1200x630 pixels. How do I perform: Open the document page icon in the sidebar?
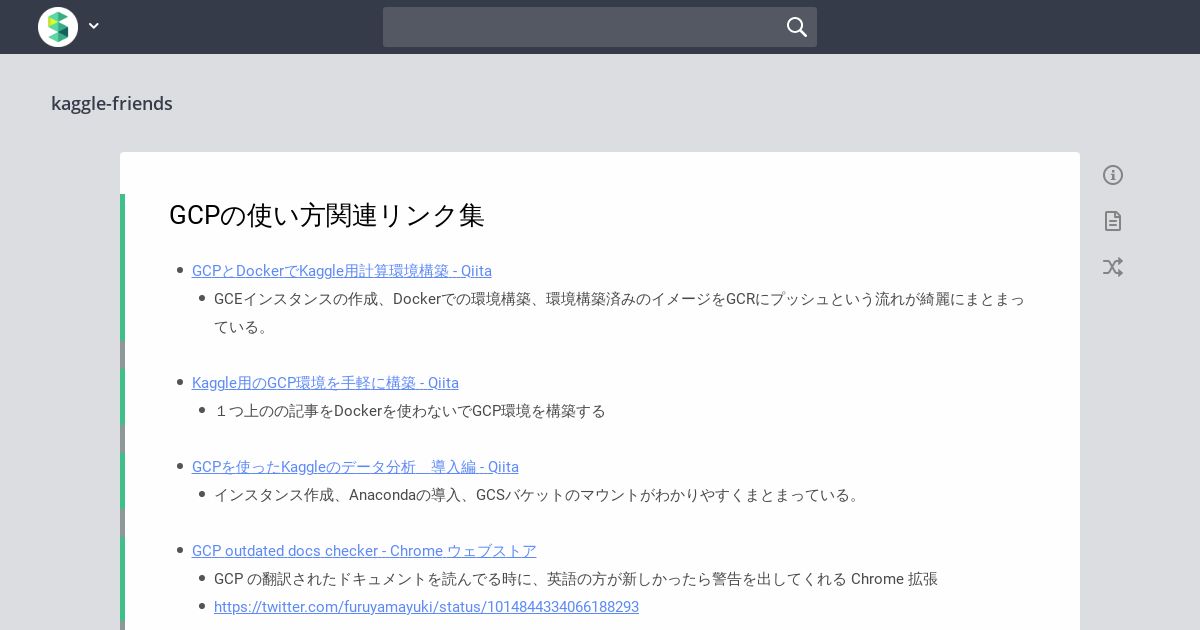(x=1113, y=221)
